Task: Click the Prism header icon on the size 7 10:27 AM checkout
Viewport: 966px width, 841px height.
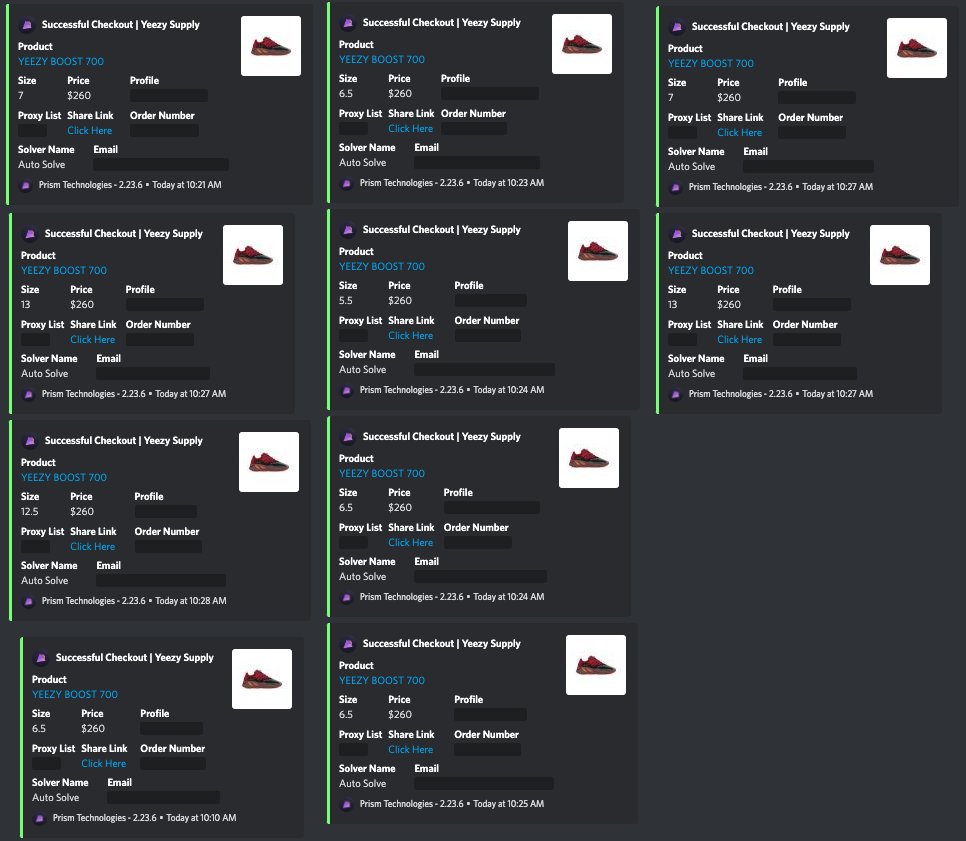Action: [x=677, y=27]
